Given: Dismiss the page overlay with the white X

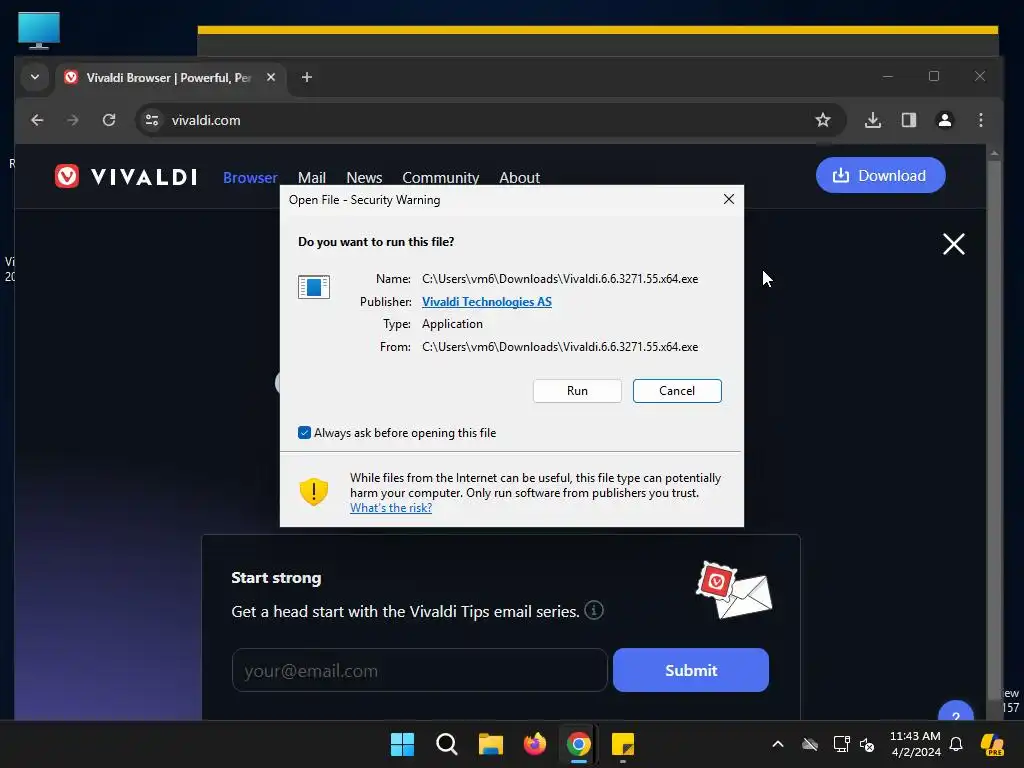Looking at the screenshot, I should coord(953,244).
